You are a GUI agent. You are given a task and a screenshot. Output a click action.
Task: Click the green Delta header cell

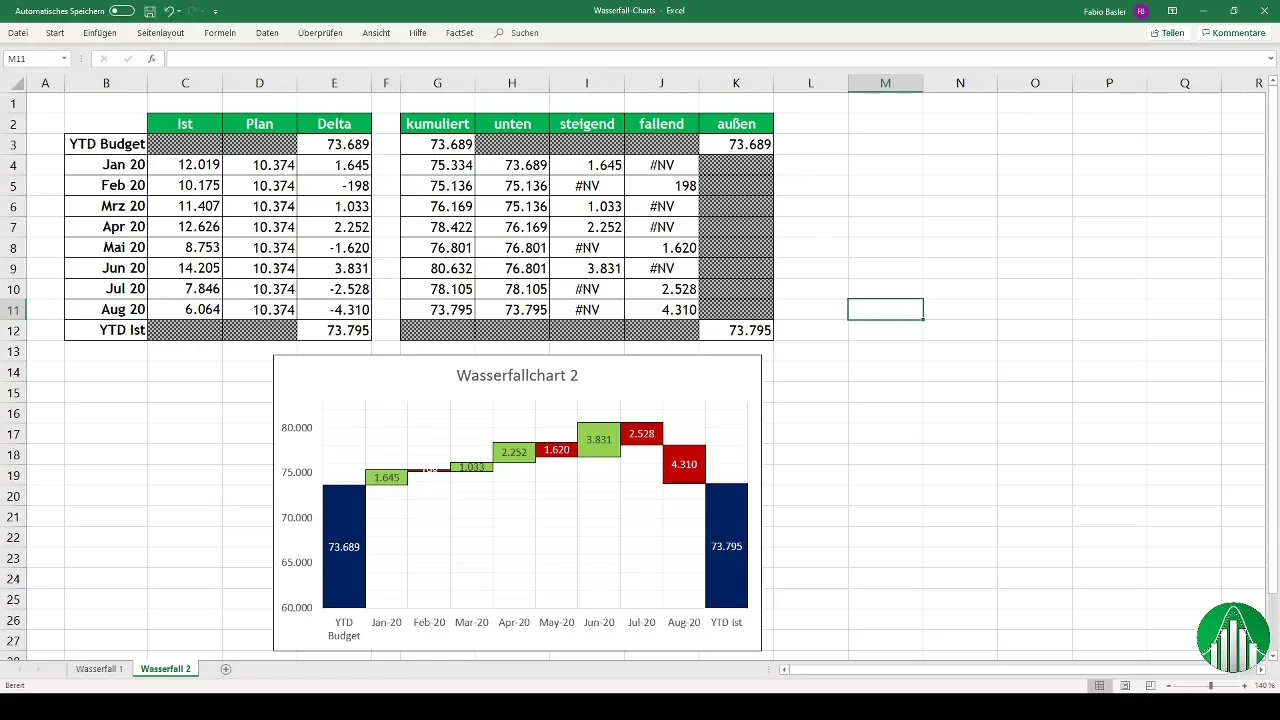[334, 124]
